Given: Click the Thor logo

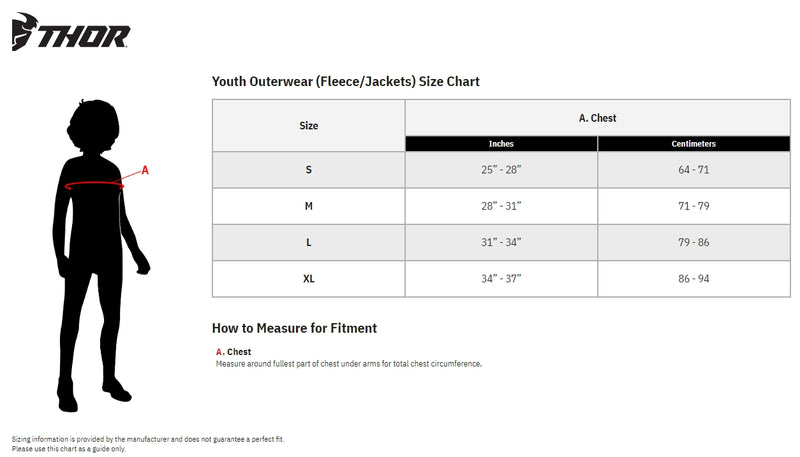Looking at the screenshot, I should point(70,35).
